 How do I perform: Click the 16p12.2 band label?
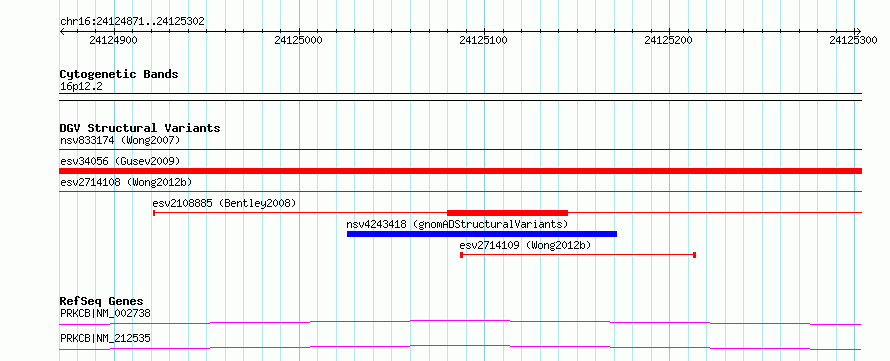point(81,87)
